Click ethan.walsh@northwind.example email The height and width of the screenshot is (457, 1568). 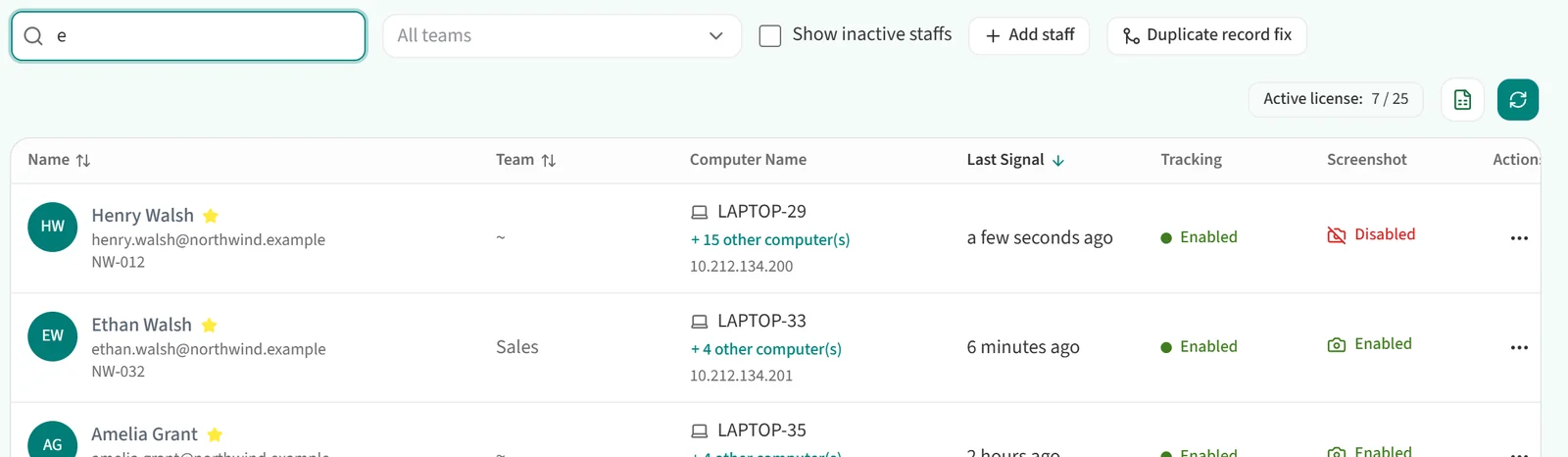tap(209, 350)
